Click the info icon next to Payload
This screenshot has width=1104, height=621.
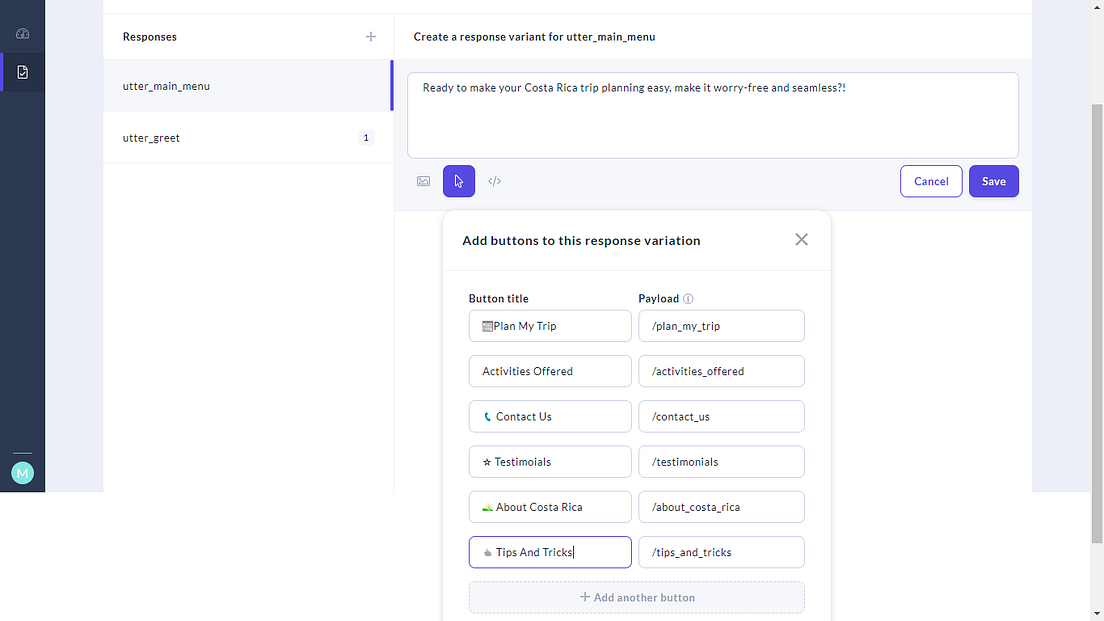(x=690, y=298)
